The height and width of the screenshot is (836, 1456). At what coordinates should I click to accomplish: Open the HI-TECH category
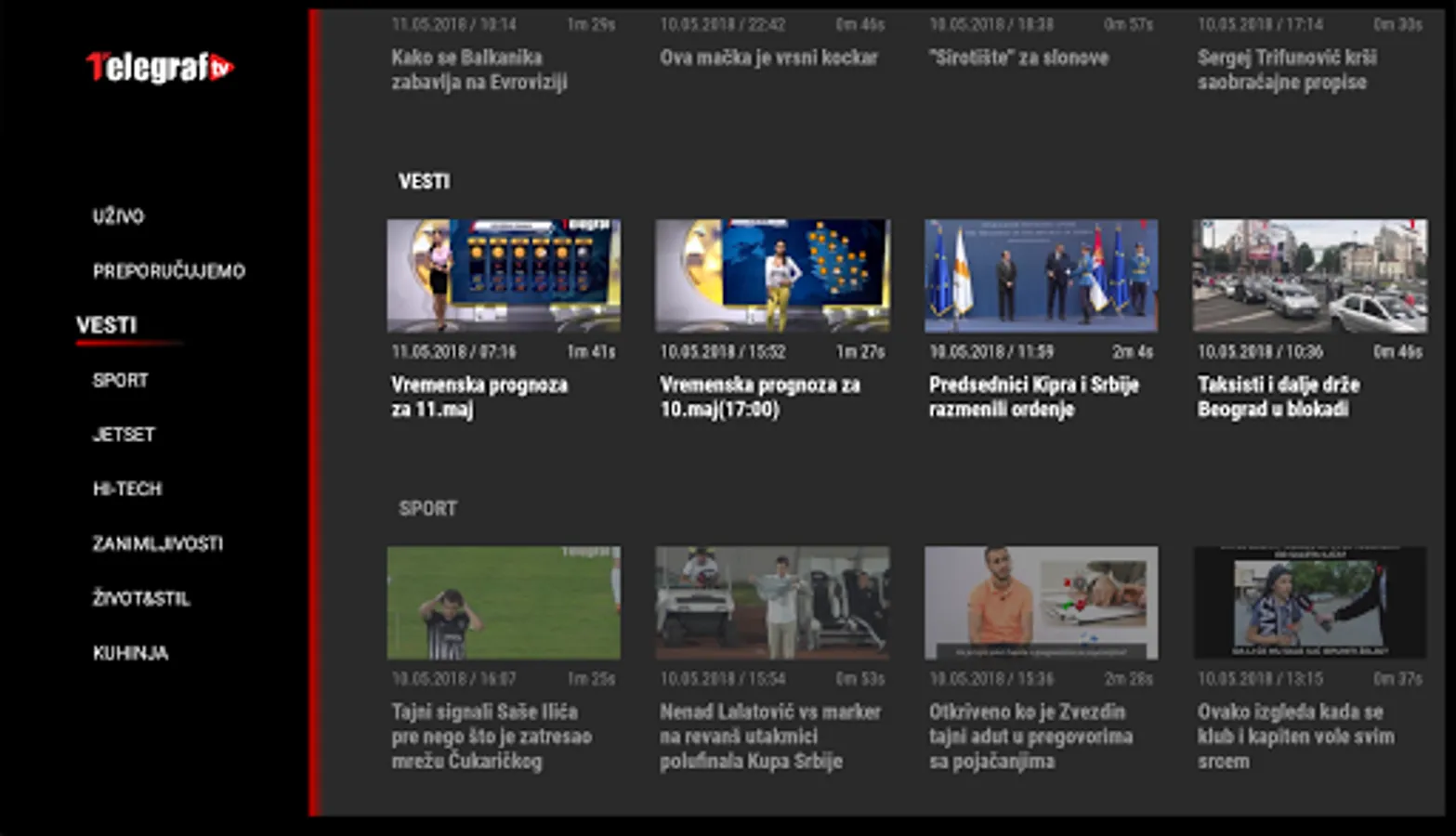point(127,489)
